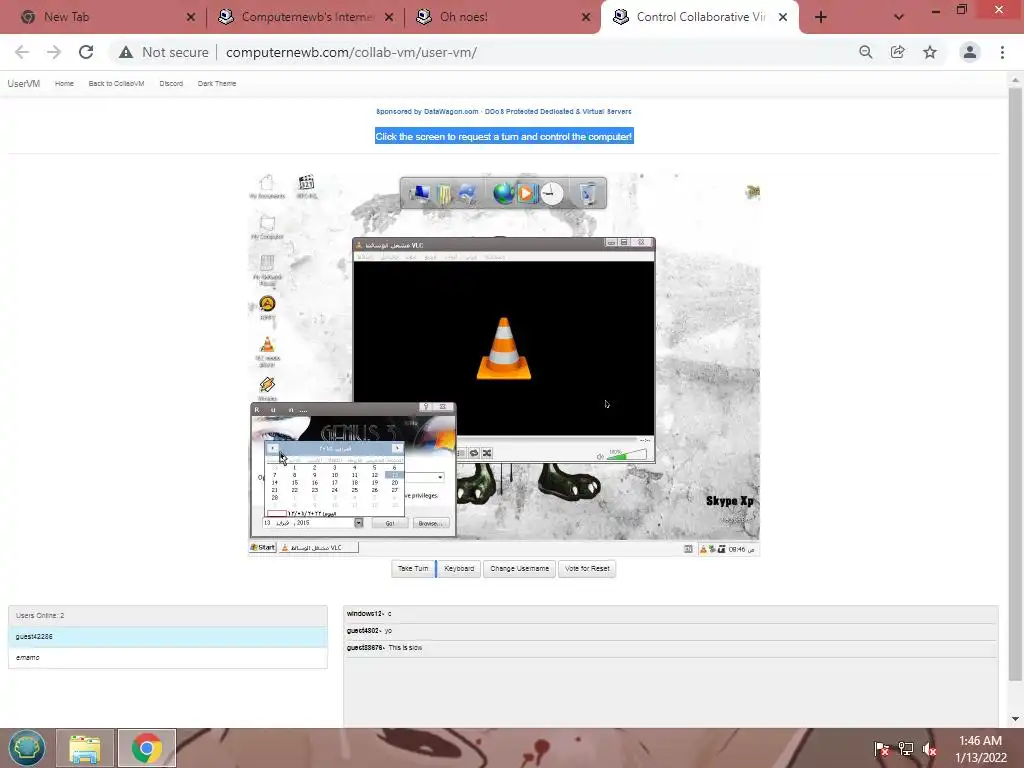Select day 15 in the calendar

pos(295,483)
